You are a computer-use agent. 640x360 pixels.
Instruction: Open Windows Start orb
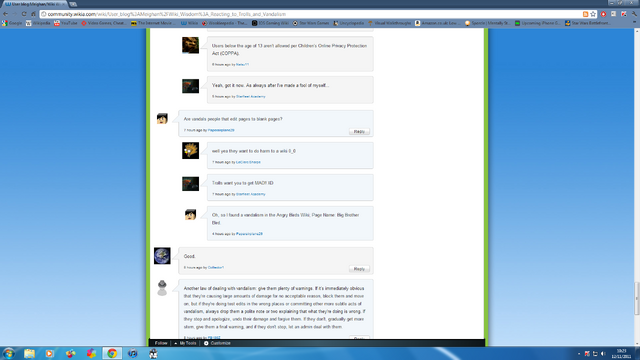tap(9, 353)
